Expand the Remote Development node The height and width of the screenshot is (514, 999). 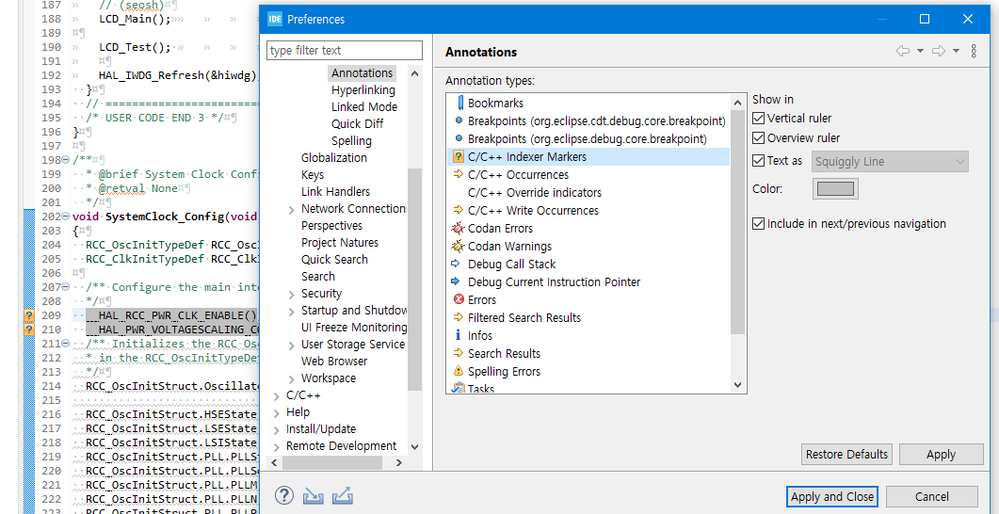(x=276, y=447)
